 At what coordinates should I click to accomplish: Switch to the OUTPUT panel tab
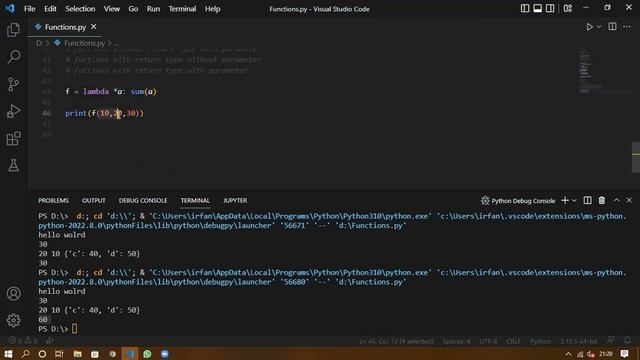[93, 200]
